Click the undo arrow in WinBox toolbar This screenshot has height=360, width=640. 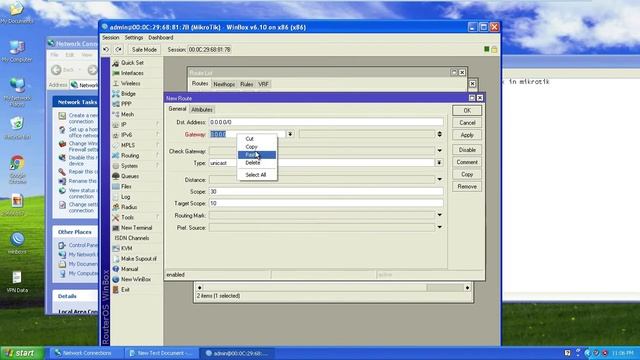click(x=106, y=49)
